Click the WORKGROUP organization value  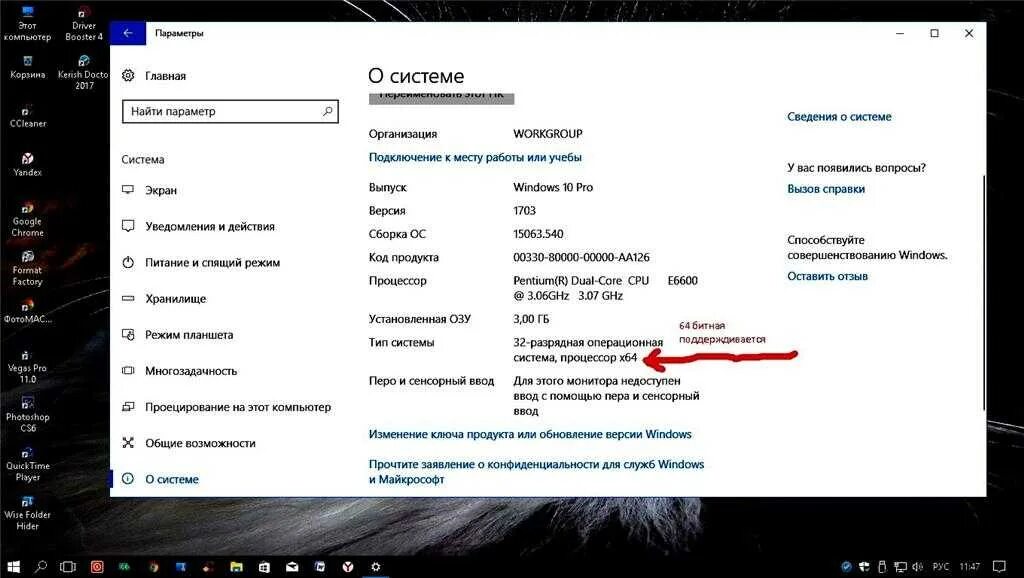click(x=547, y=134)
